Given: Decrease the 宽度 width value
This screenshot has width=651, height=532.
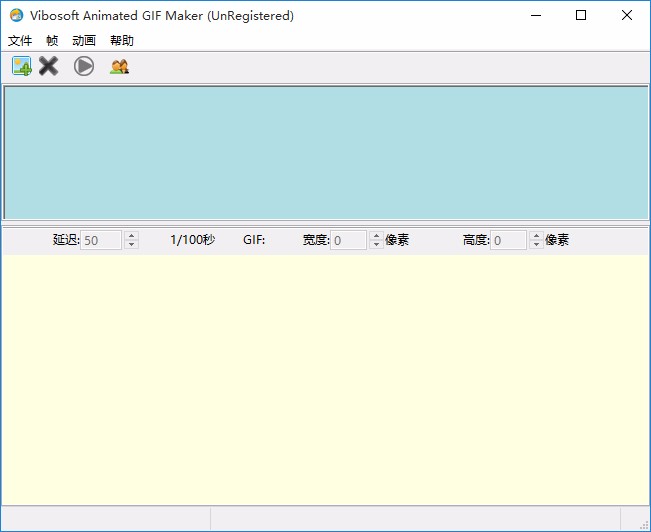Looking at the screenshot, I should point(377,245).
